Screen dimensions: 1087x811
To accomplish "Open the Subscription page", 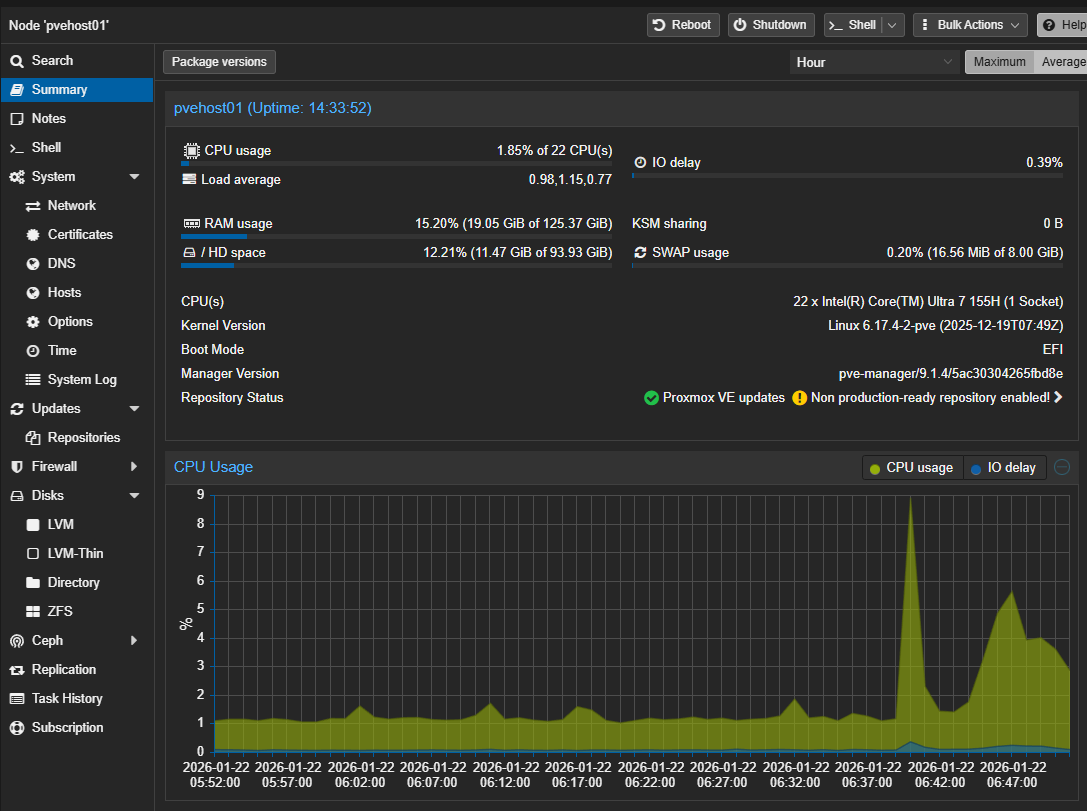I will click(67, 727).
